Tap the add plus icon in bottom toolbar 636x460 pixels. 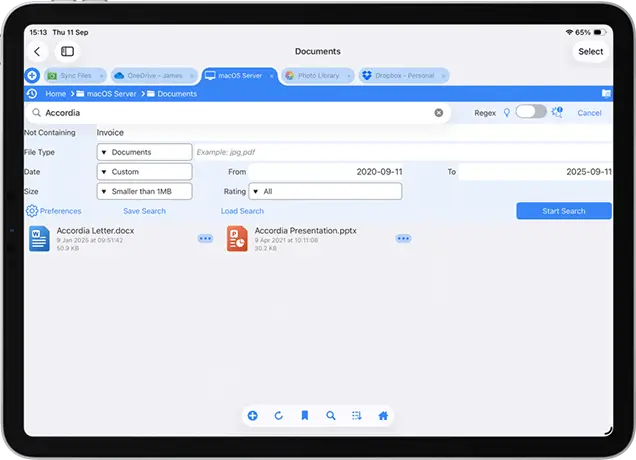coord(253,416)
